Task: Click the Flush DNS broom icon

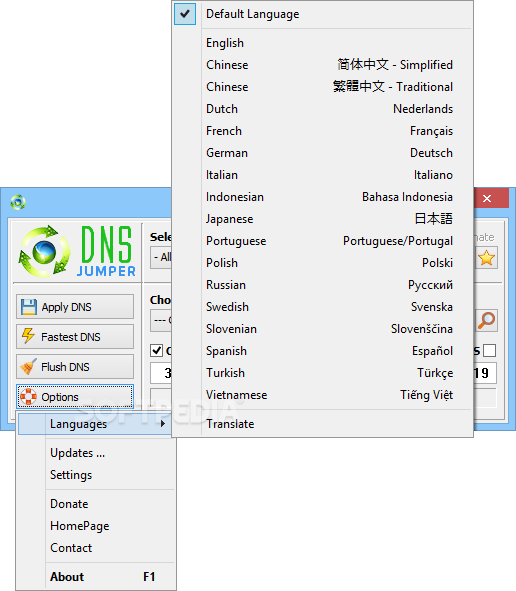Action: (x=28, y=366)
